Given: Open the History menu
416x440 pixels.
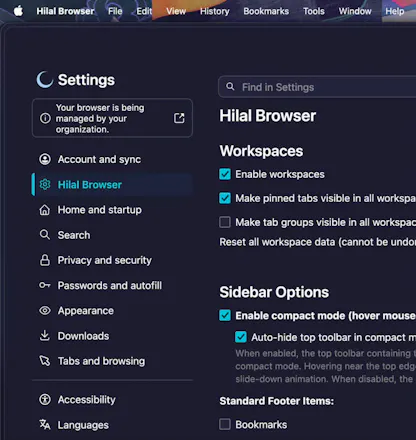Looking at the screenshot, I should point(215,11).
